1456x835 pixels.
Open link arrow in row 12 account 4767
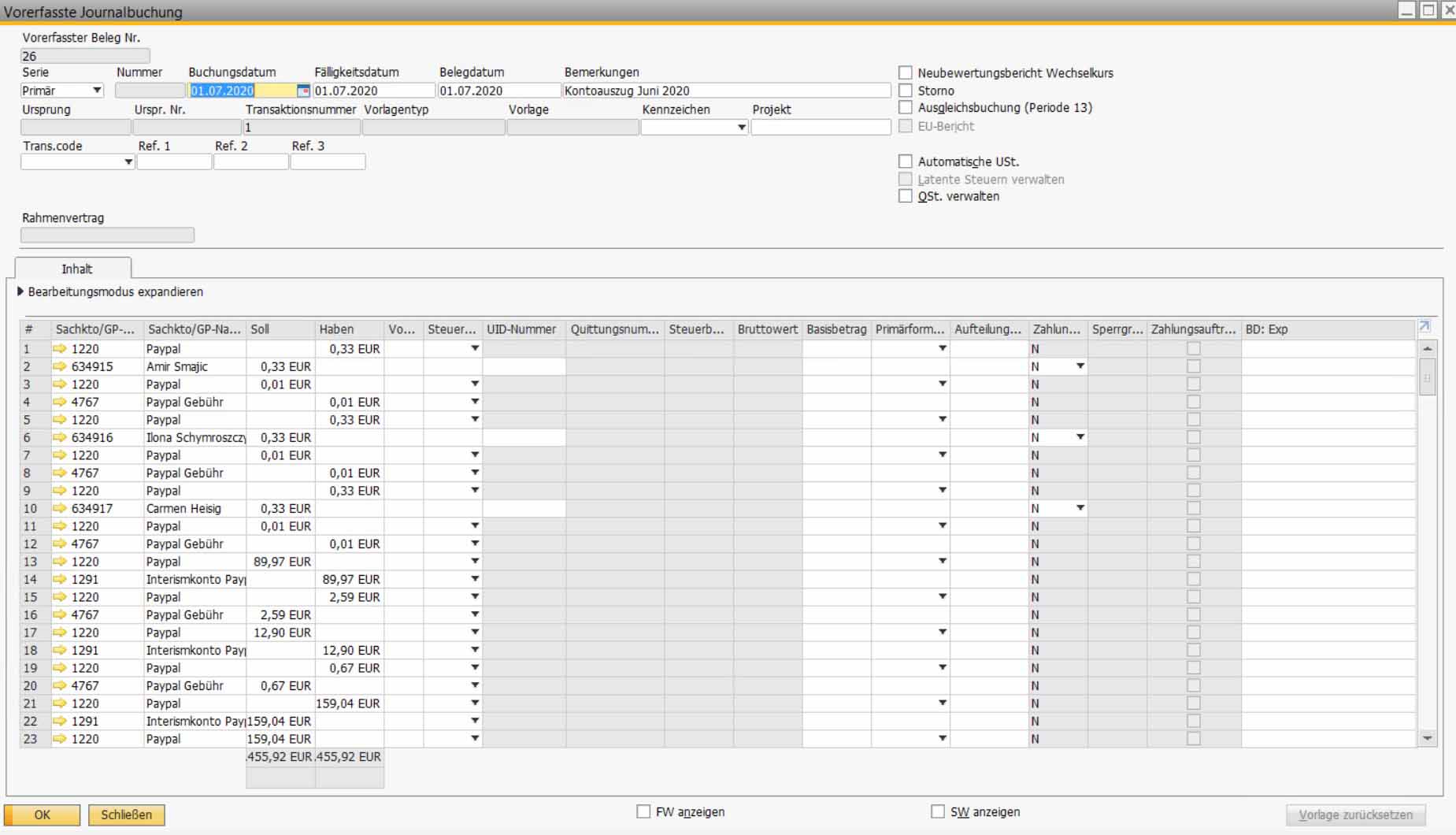[x=60, y=544]
